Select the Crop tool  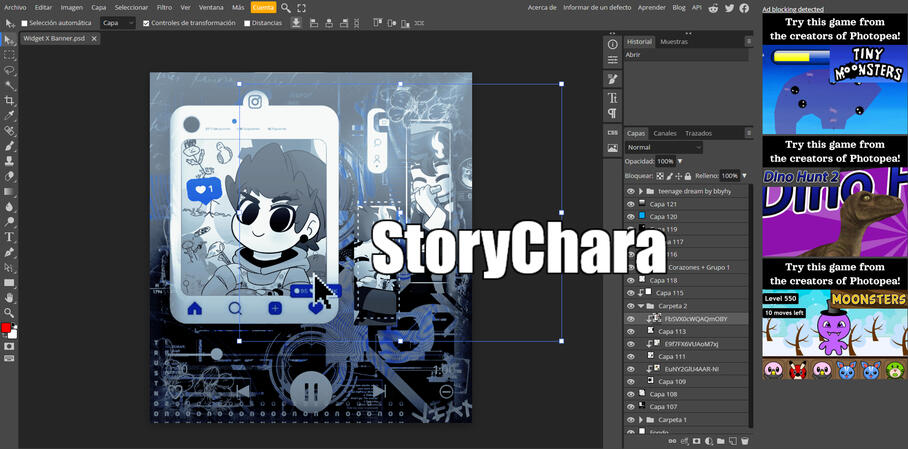pyautogui.click(x=9, y=101)
